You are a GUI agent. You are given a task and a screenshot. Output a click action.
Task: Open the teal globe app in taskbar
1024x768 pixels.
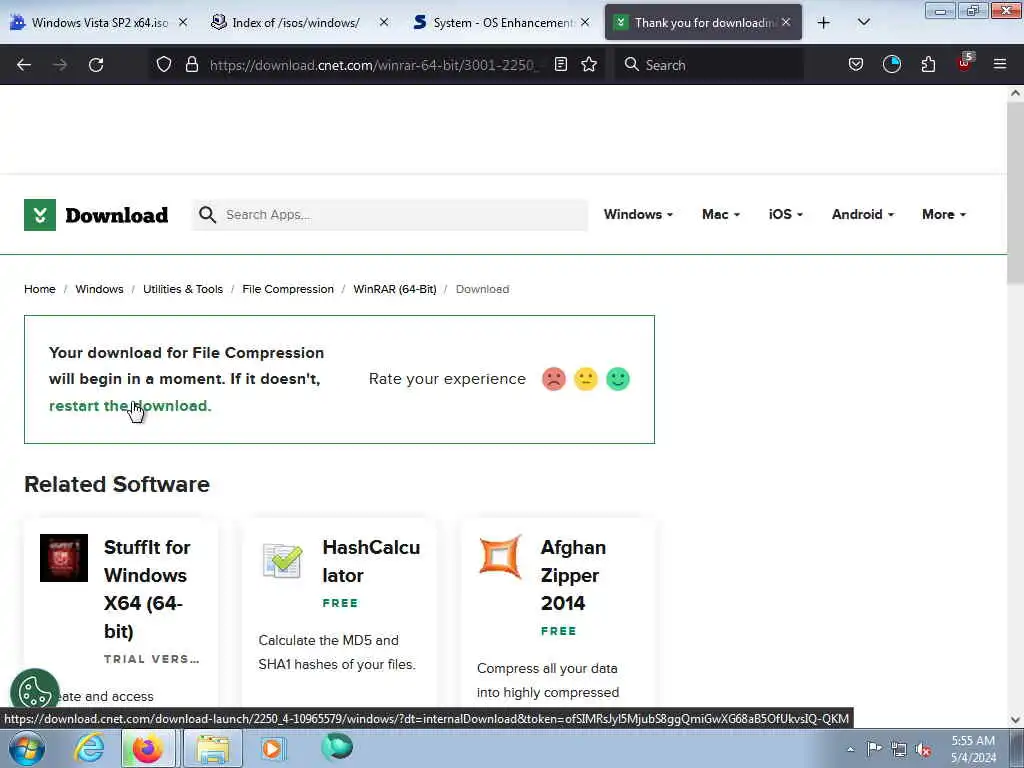click(337, 747)
